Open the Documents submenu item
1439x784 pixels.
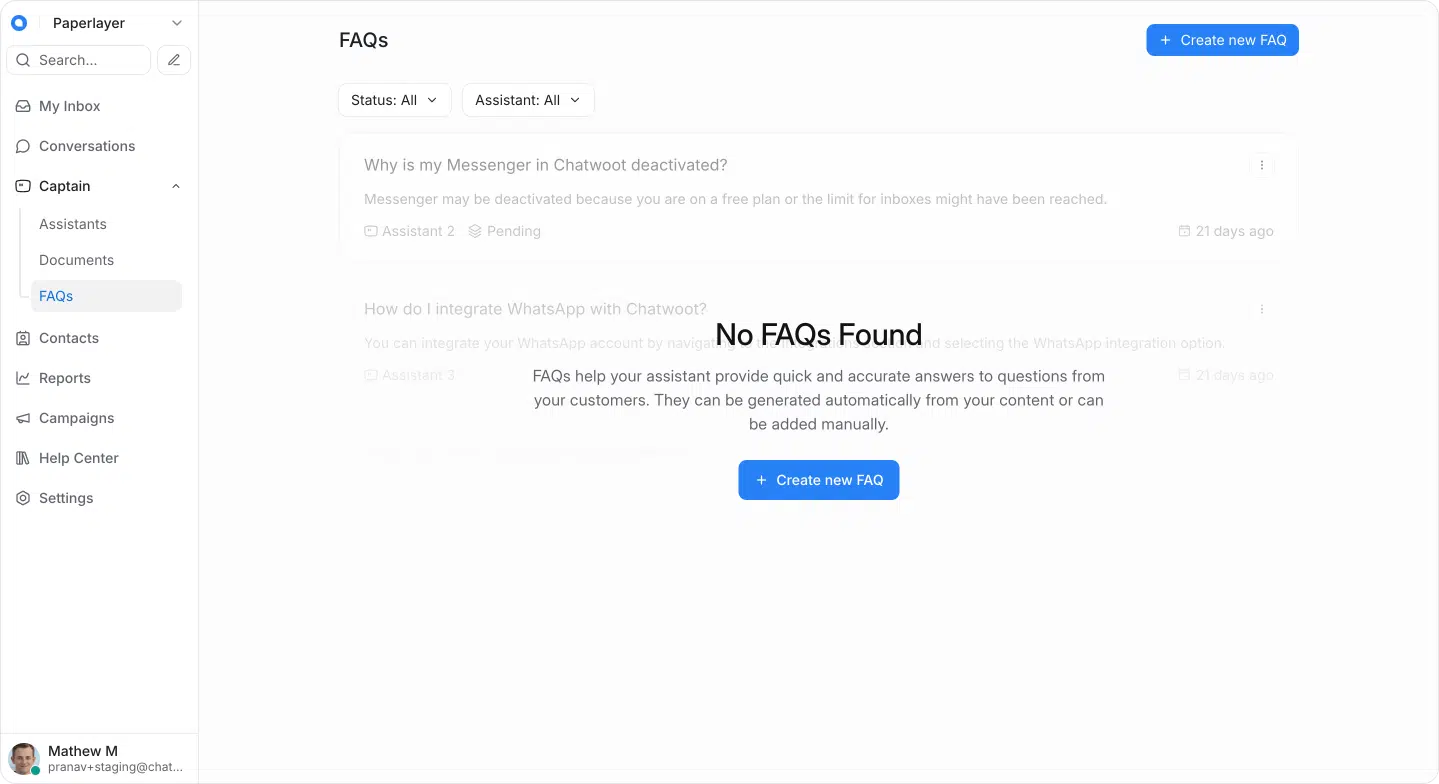77,260
